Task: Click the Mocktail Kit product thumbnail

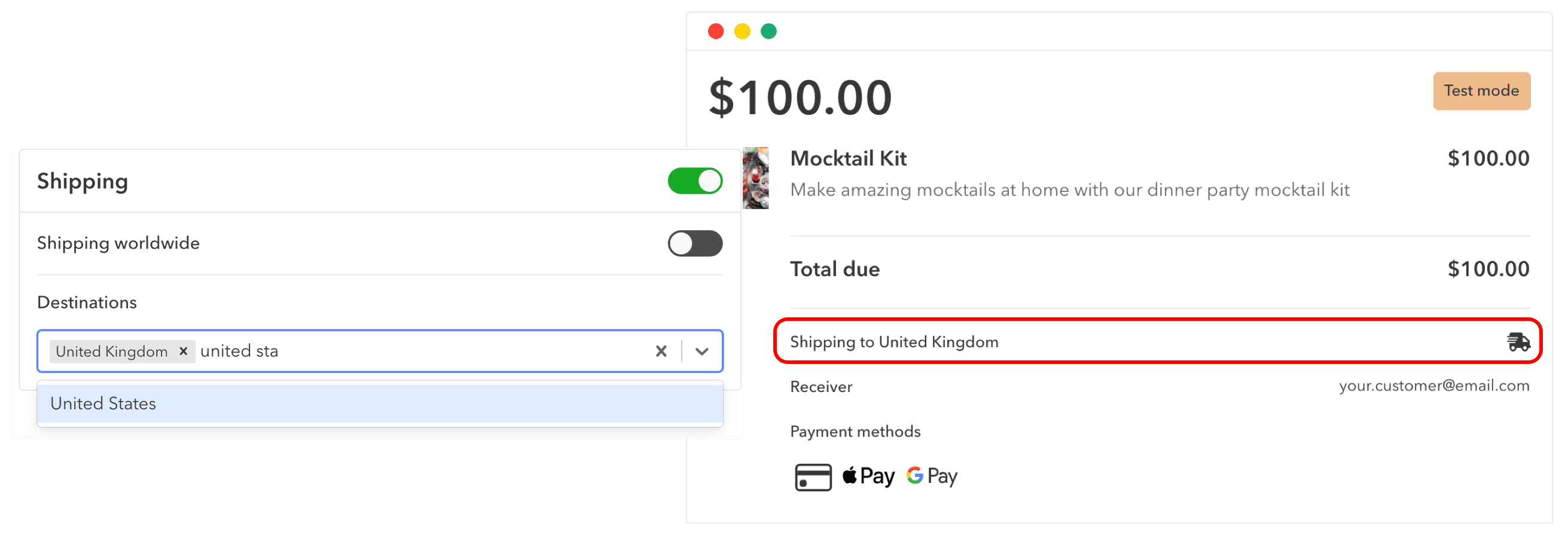Action: 755,177
